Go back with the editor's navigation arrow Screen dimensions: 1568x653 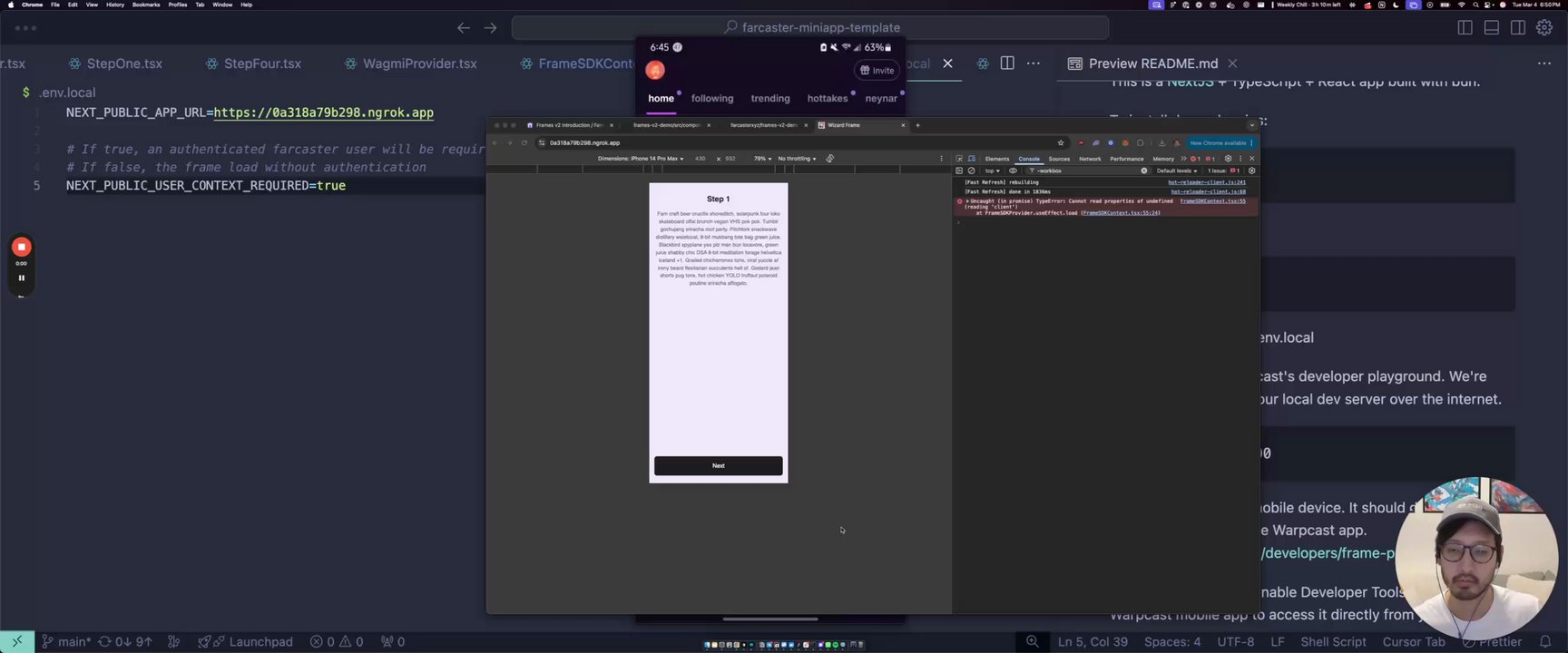click(464, 28)
